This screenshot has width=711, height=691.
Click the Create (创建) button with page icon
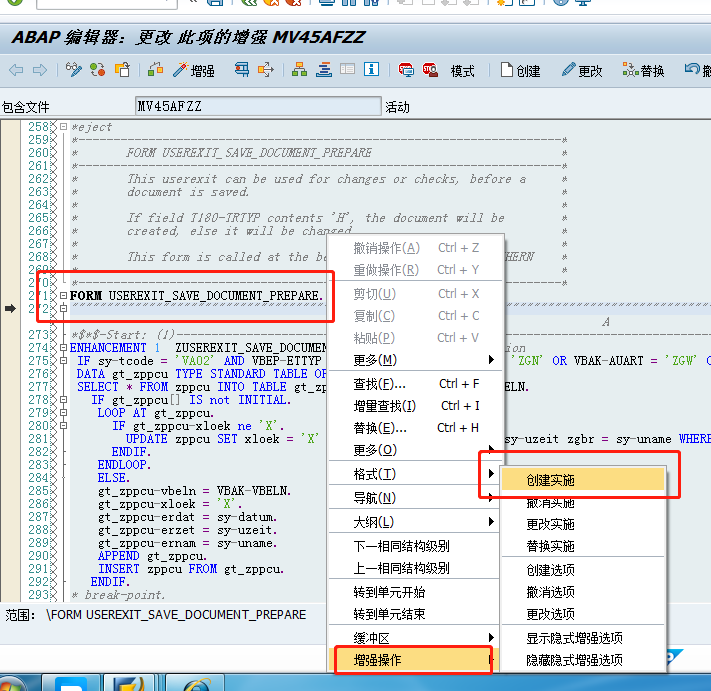[x=521, y=70]
